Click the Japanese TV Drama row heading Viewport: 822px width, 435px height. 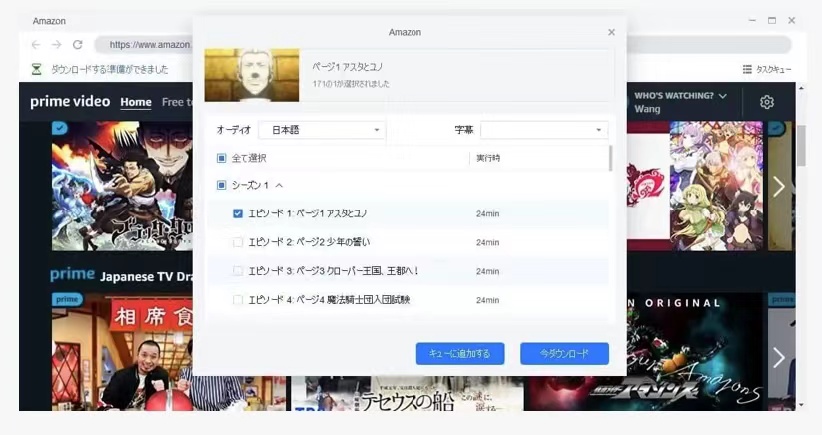(147, 277)
